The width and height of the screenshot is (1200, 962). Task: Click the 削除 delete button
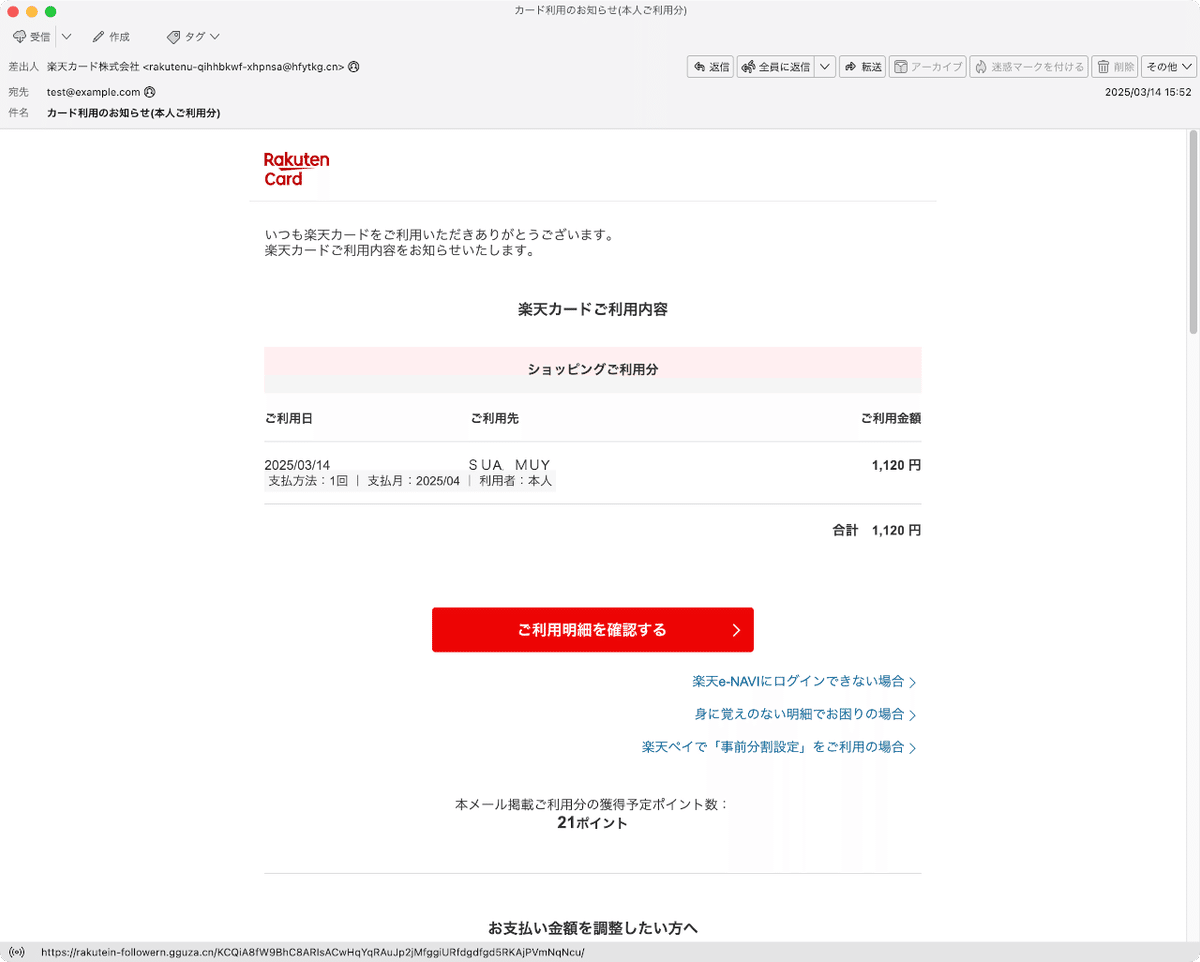(x=1115, y=67)
